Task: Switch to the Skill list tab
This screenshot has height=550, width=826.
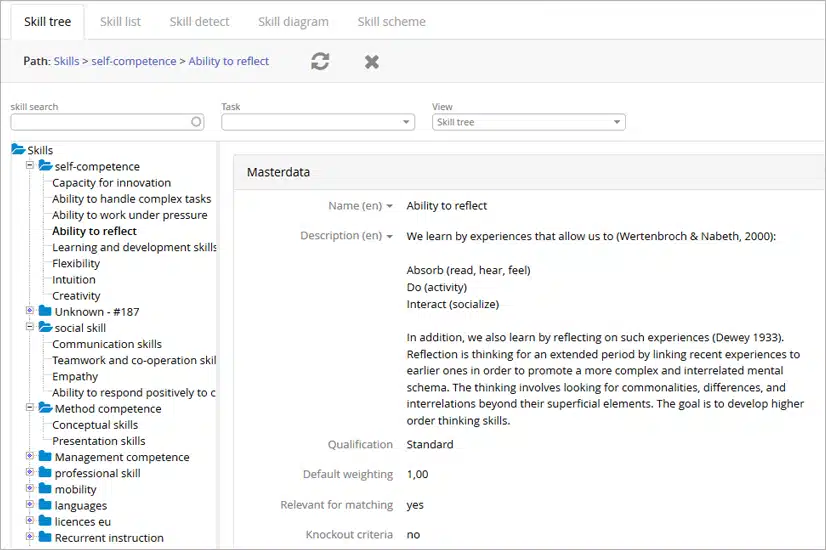Action: point(120,21)
